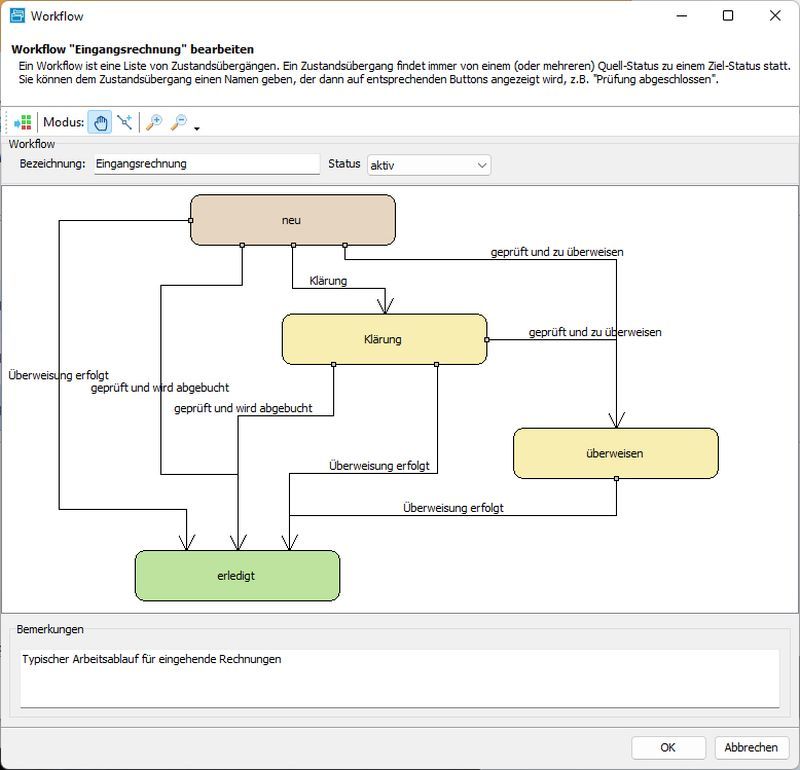Zoom in using the magnifier plus icon
Image resolution: width=800 pixels, height=770 pixels.
pos(155,122)
